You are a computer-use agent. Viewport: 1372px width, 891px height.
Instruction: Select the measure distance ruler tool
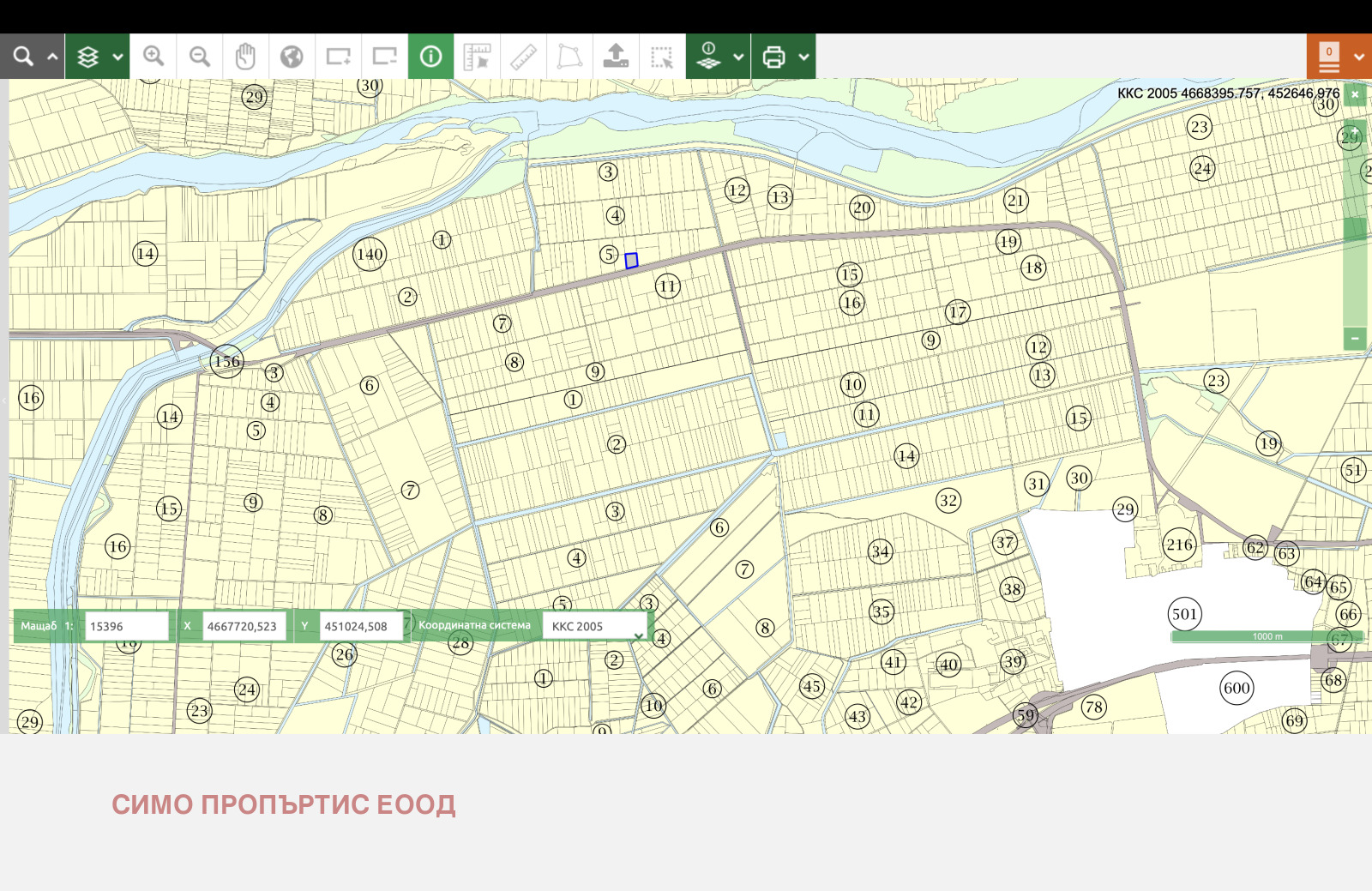523,57
